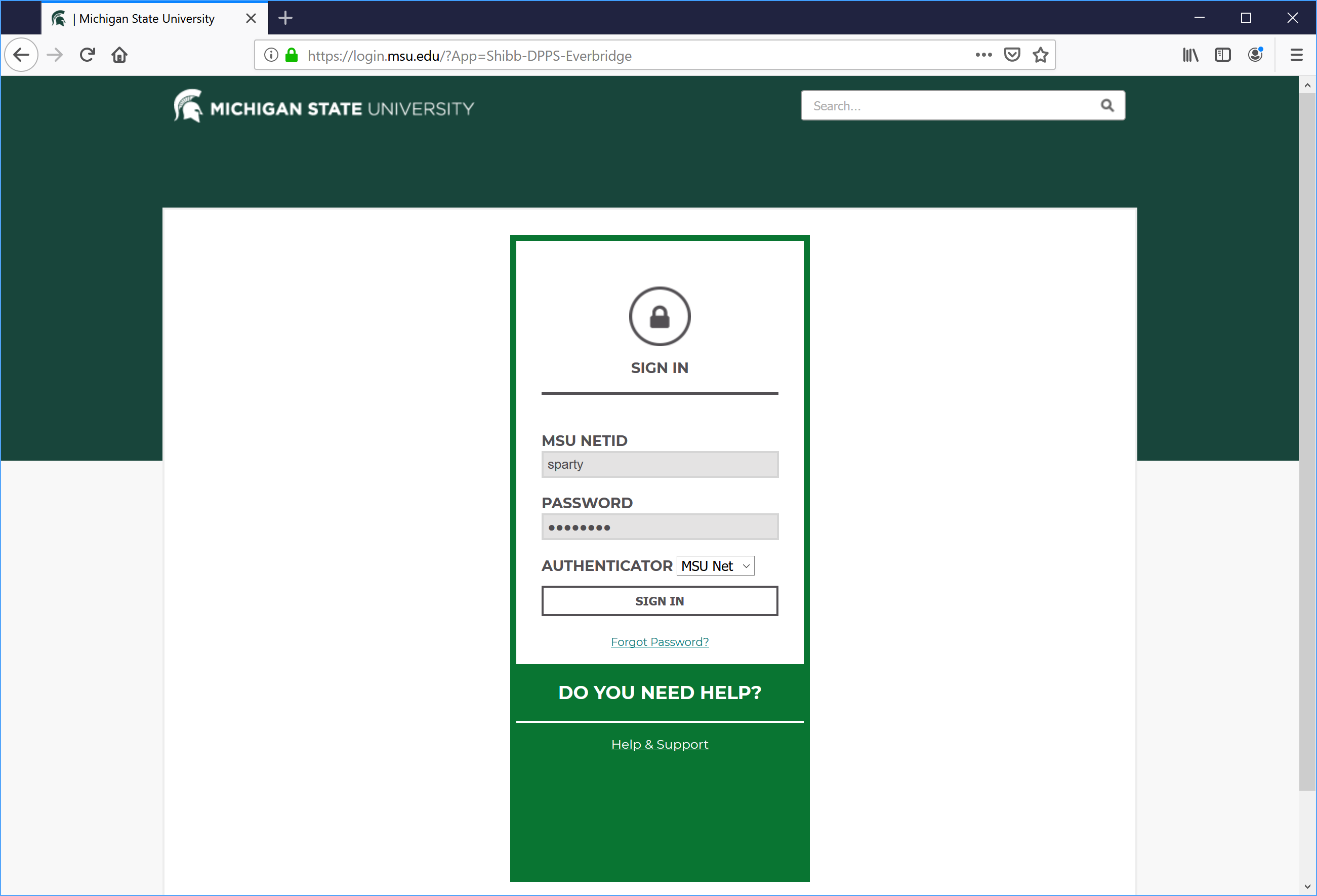Go back to the previous page

pos(22,55)
